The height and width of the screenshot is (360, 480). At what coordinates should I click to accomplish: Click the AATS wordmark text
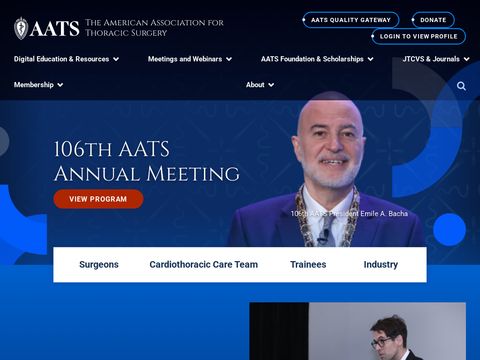[x=55, y=29]
